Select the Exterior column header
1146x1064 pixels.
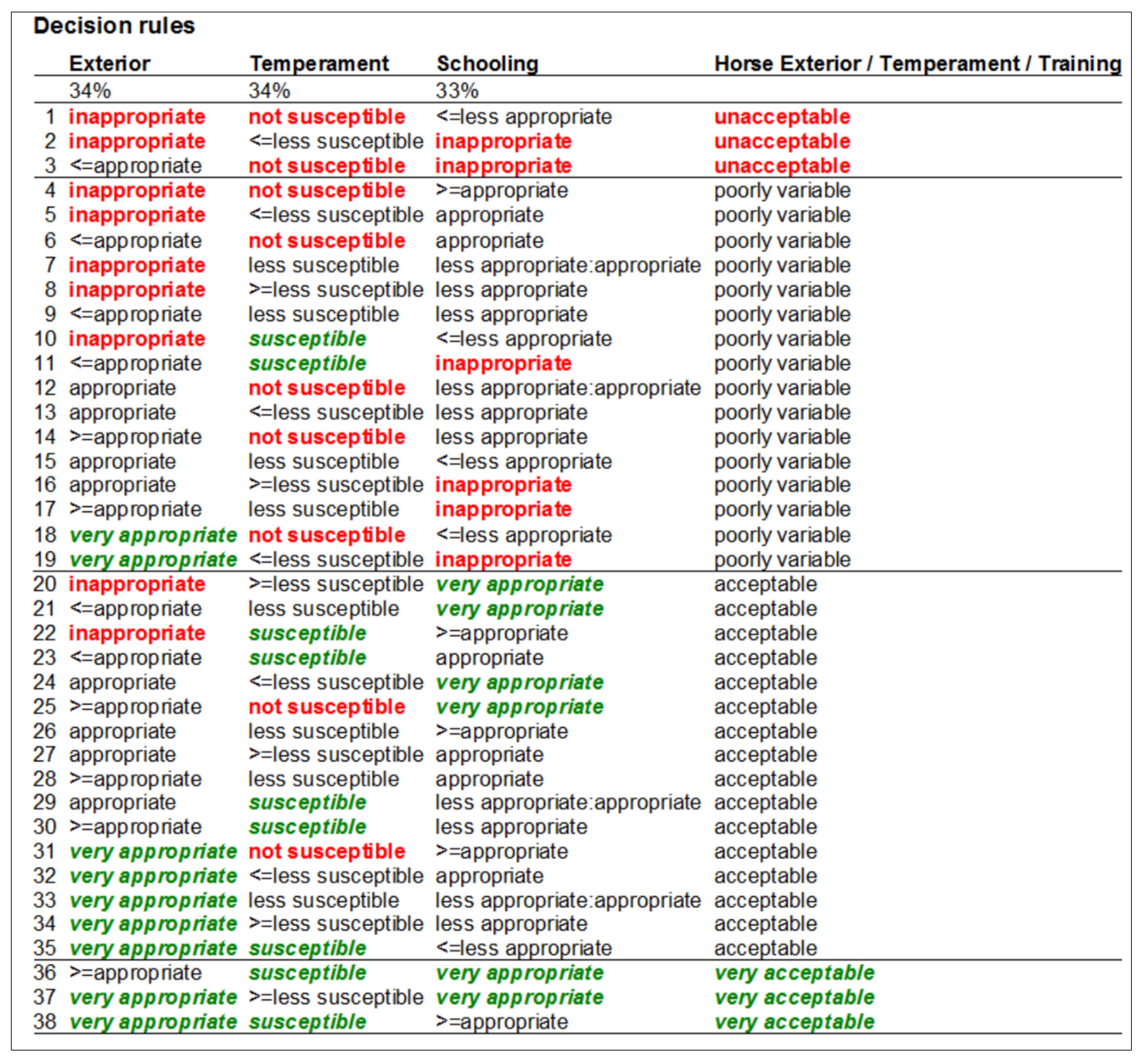click(109, 63)
